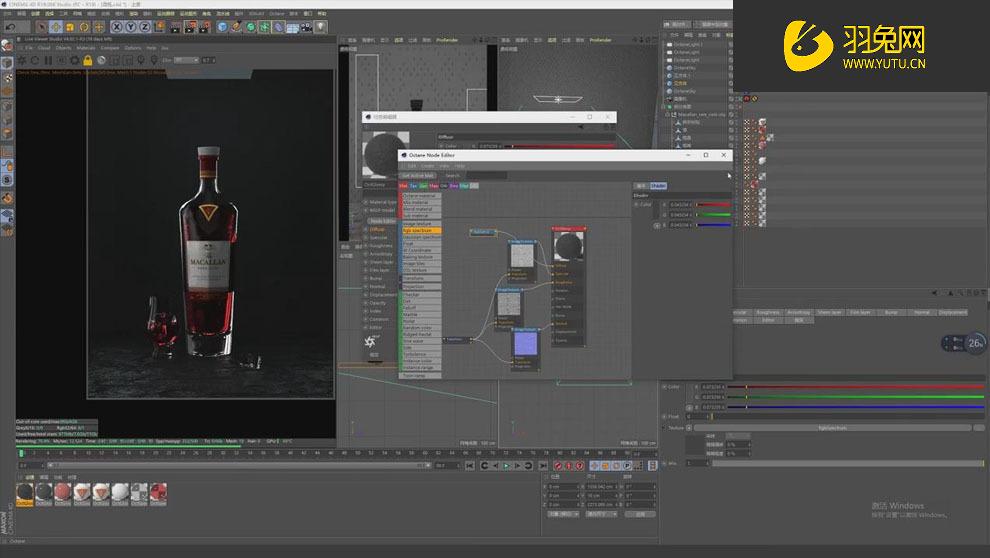Select the red material ball in material manager
The width and height of the screenshot is (990, 558).
63,492
